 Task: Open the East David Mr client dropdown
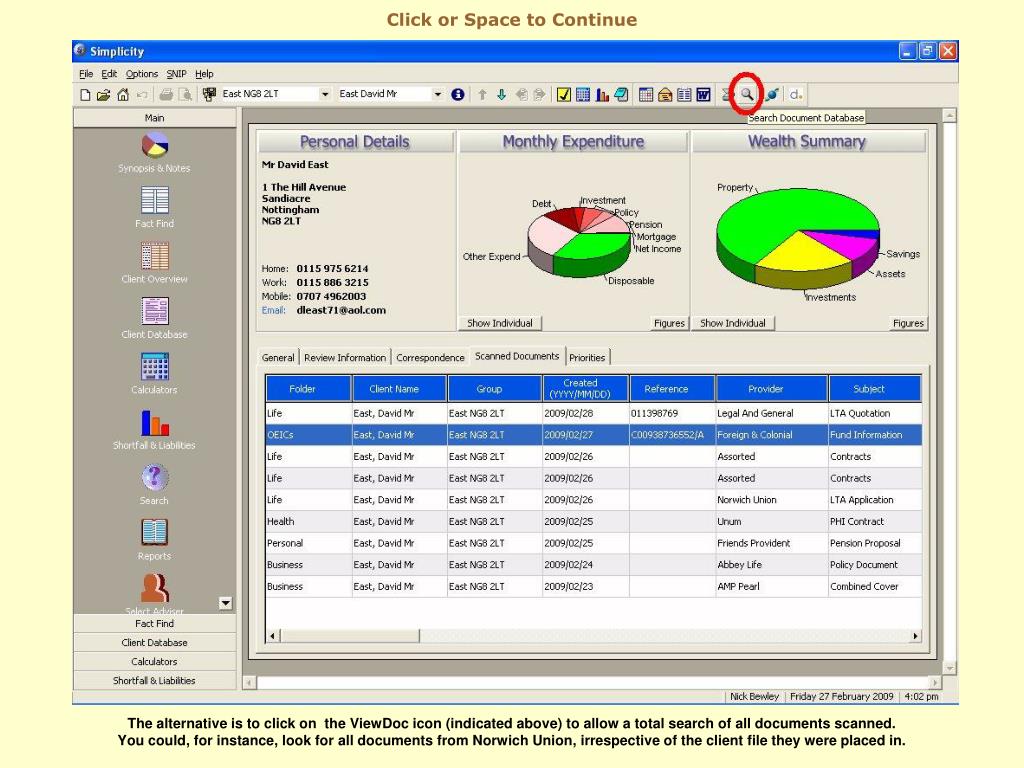(438, 94)
